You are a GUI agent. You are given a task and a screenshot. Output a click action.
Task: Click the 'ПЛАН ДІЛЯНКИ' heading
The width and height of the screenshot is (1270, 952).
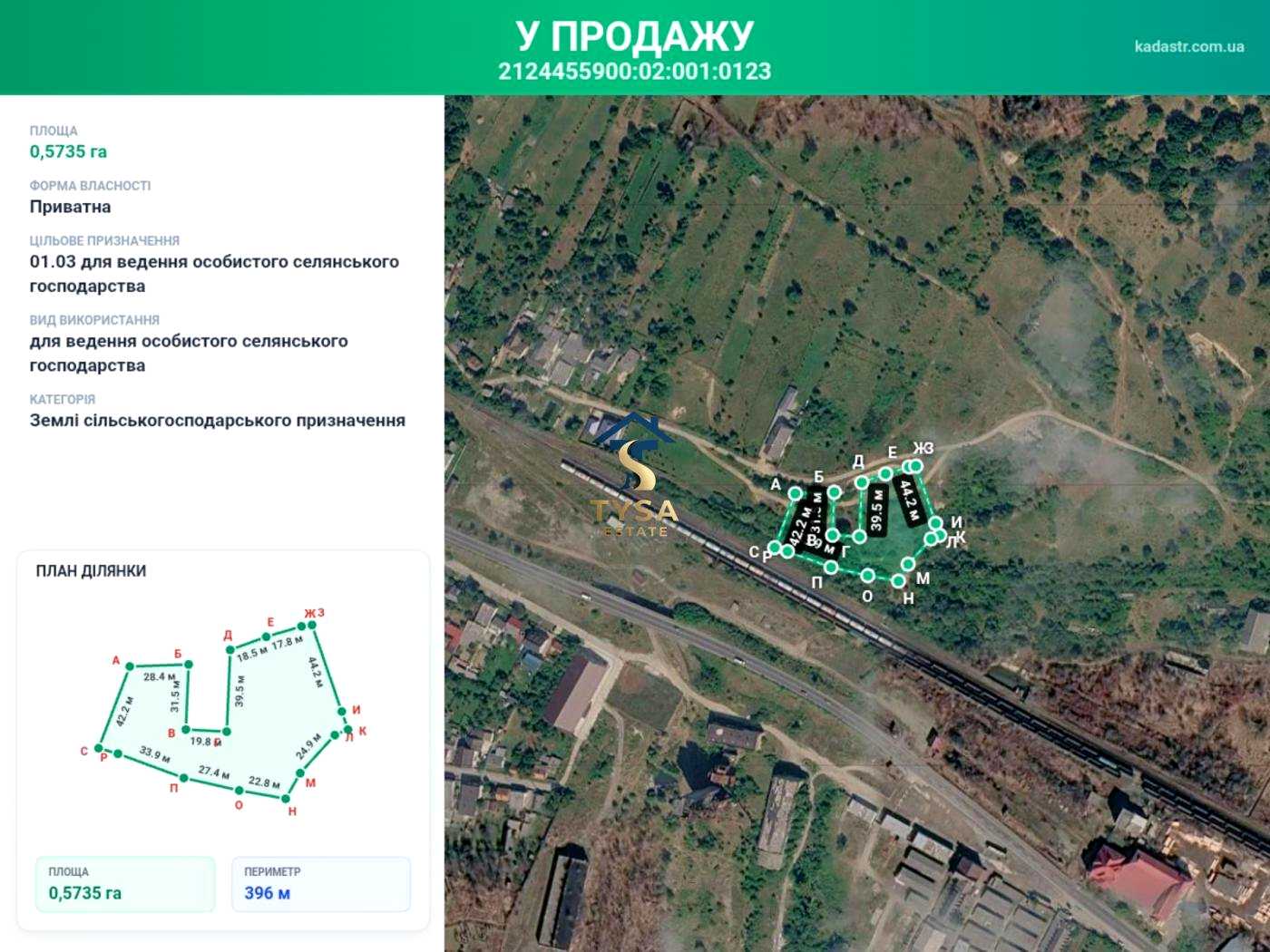click(x=91, y=571)
